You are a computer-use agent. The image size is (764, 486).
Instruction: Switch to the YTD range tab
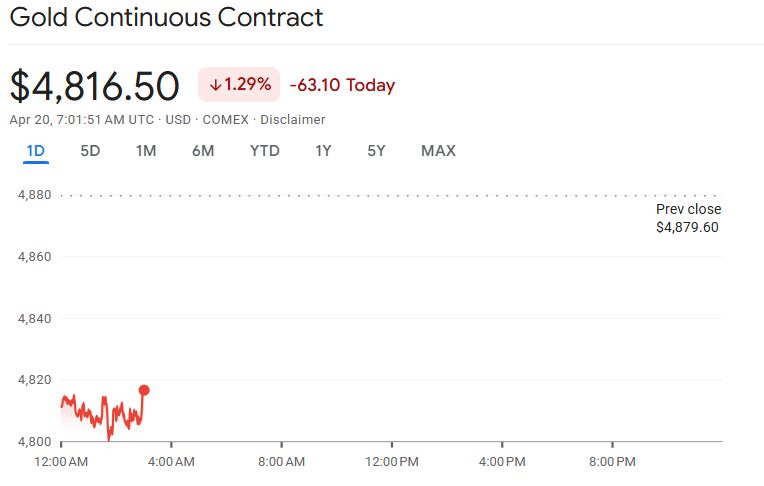pyautogui.click(x=265, y=151)
